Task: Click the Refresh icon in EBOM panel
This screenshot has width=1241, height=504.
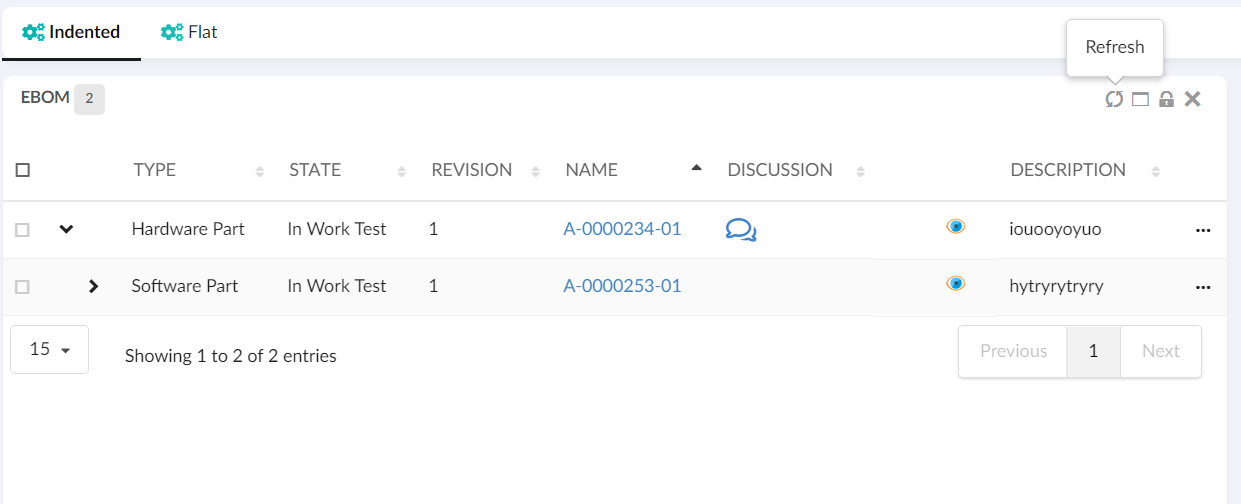Action: point(1114,99)
